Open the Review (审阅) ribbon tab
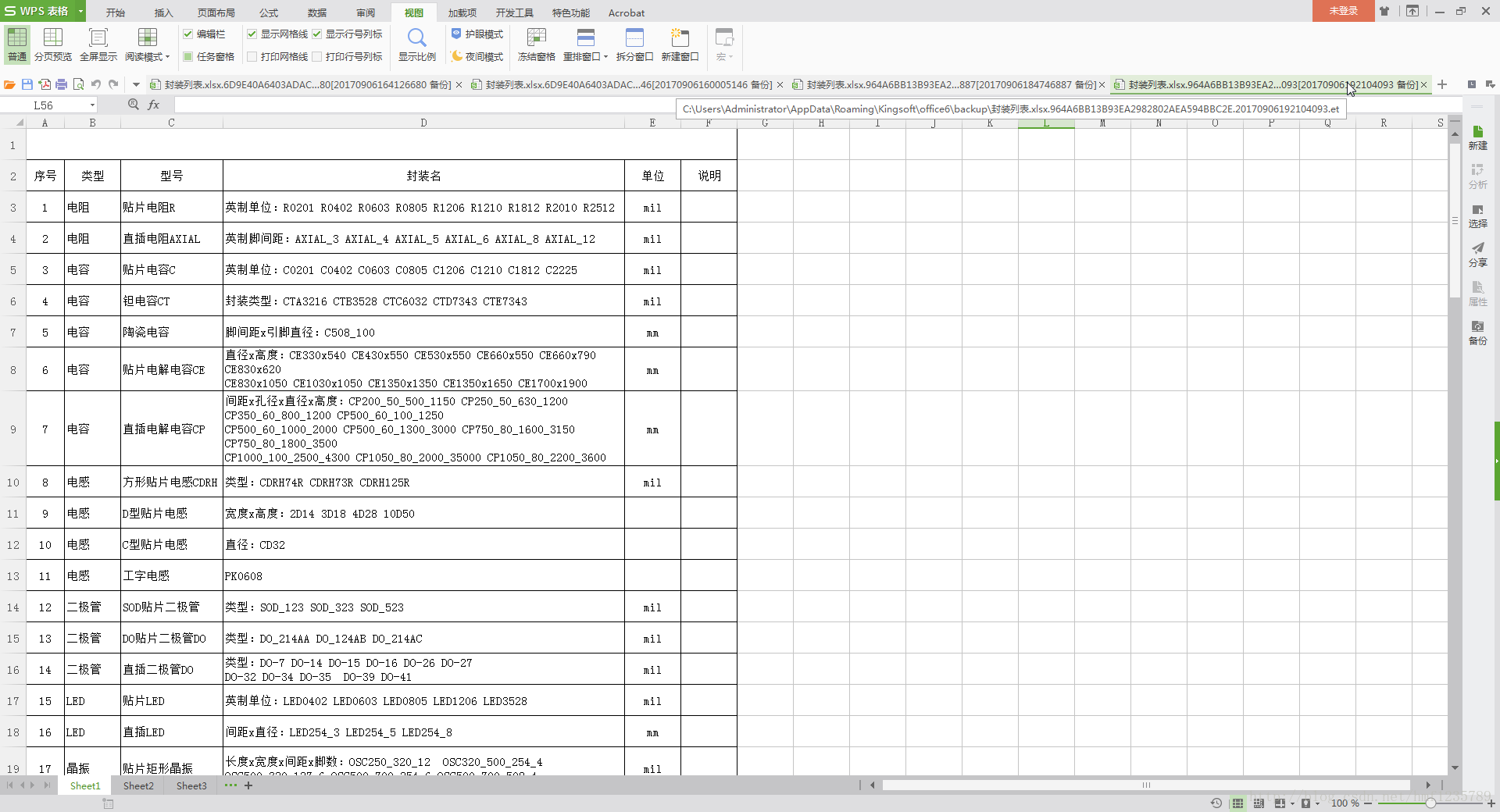1500x812 pixels. [366, 12]
